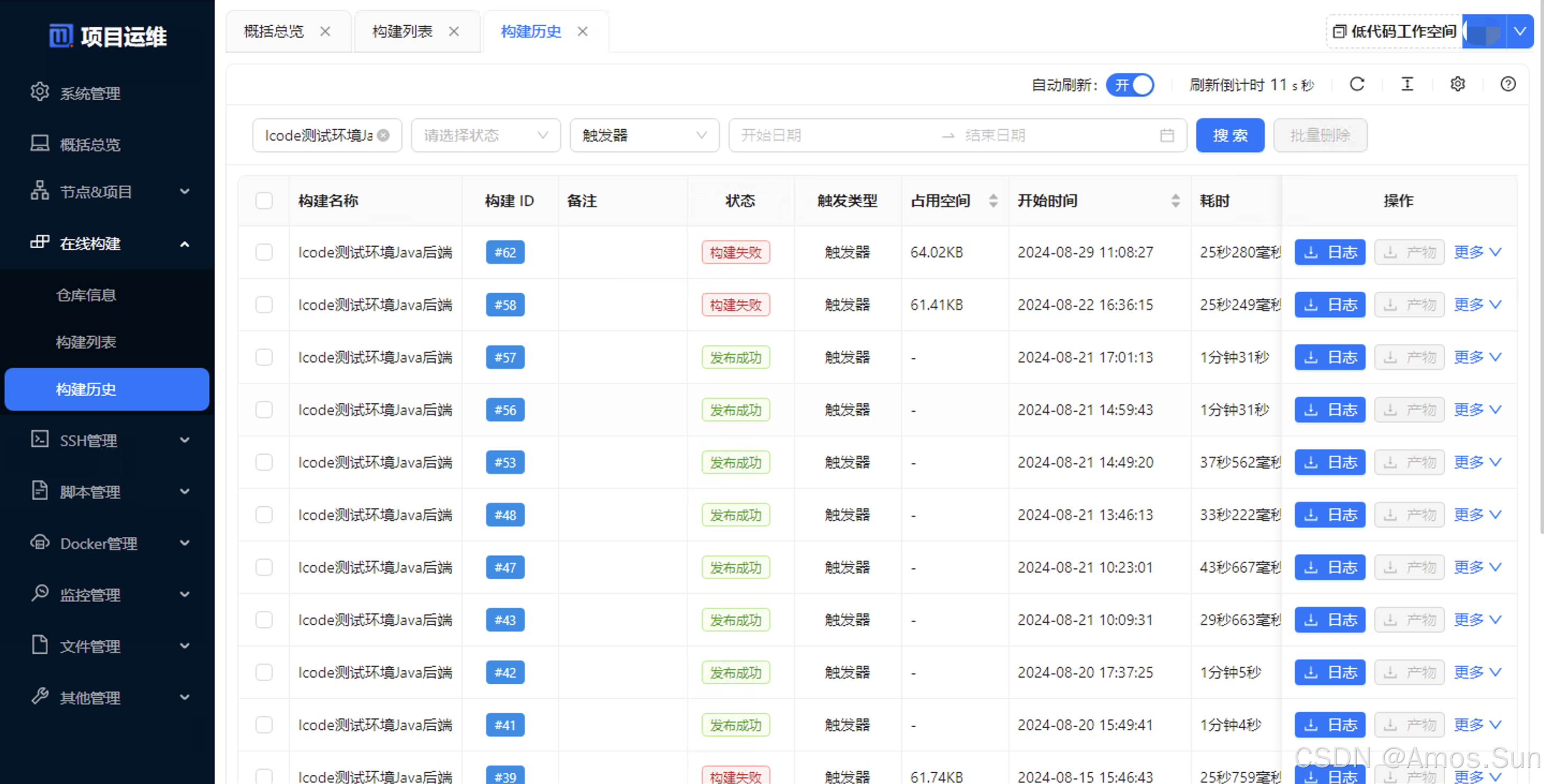The width and height of the screenshot is (1544, 784).
Task: Turn off the 自动刷新 switch
Action: coord(1130,85)
